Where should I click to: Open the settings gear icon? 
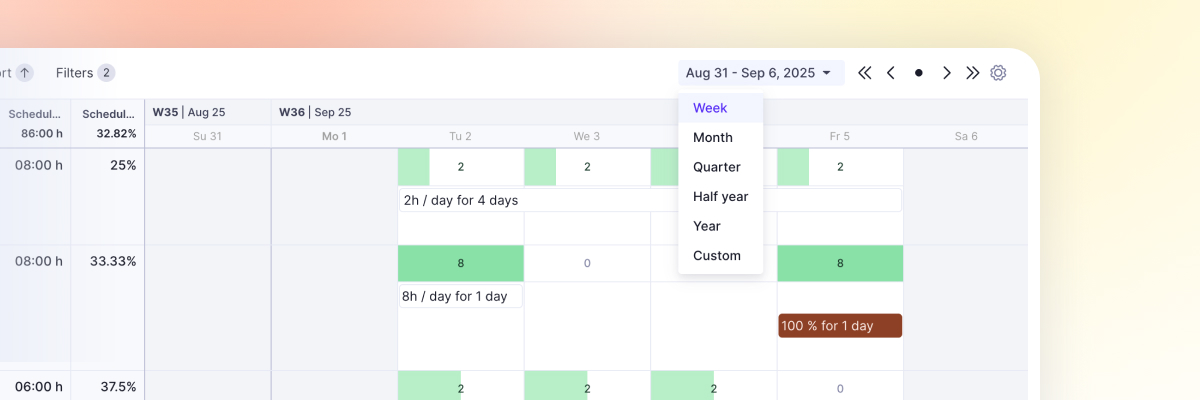pos(998,73)
